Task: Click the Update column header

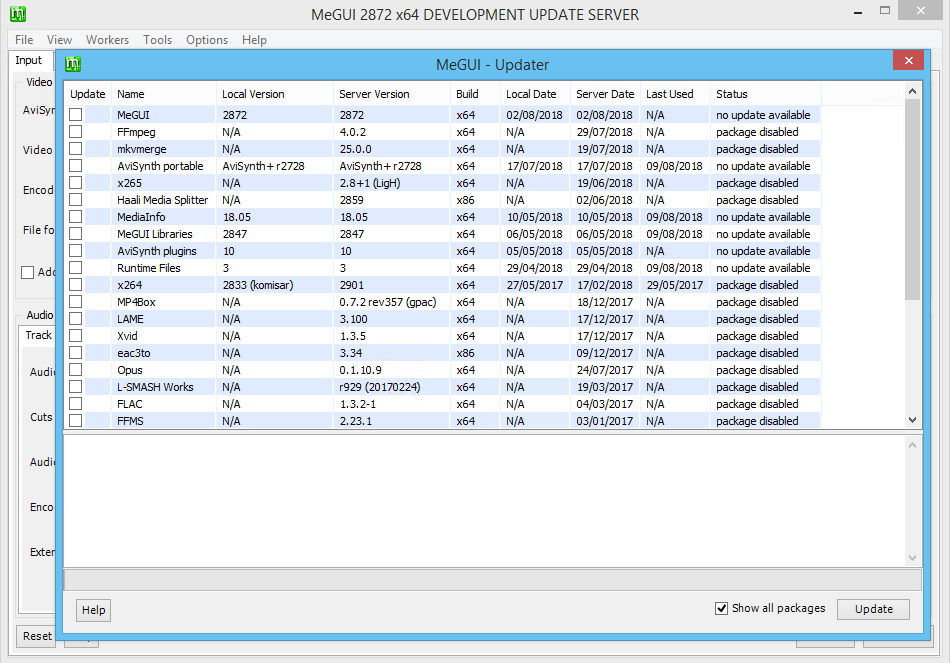Action: pos(87,94)
